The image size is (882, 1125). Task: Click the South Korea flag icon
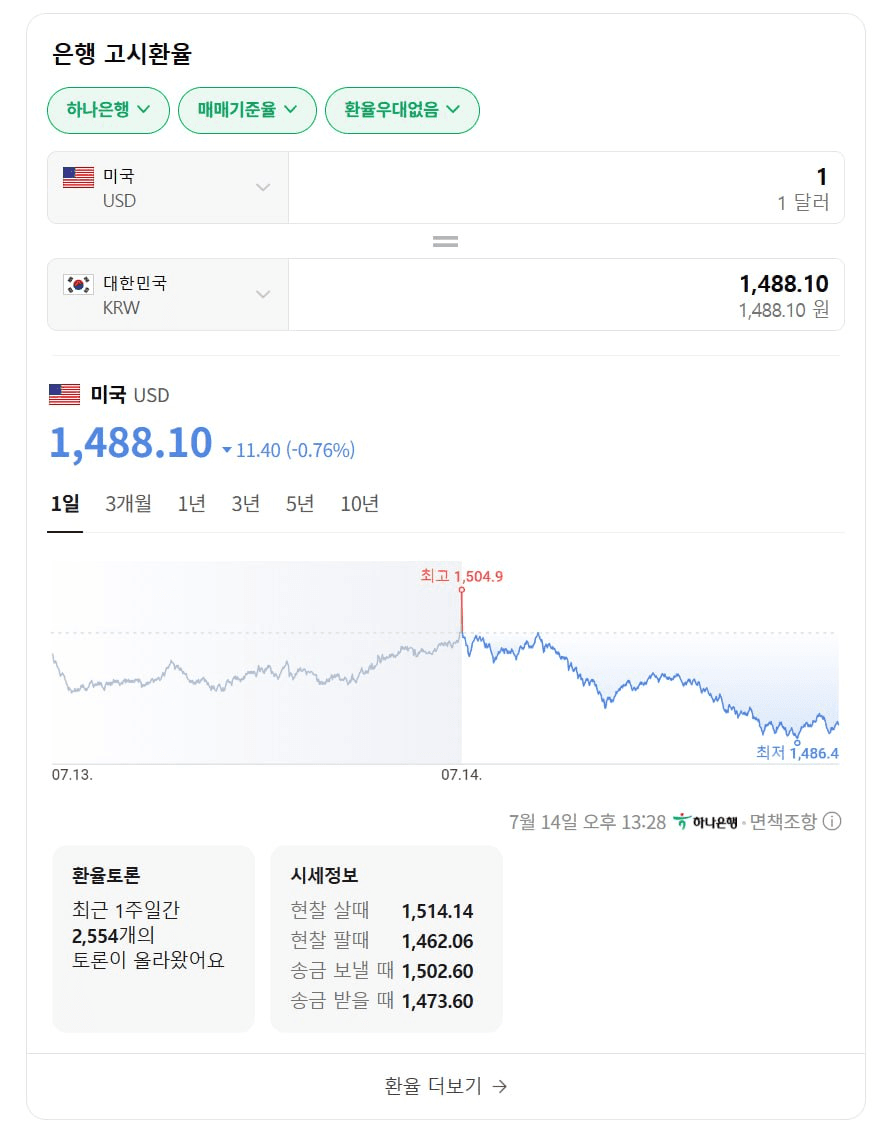(78, 284)
